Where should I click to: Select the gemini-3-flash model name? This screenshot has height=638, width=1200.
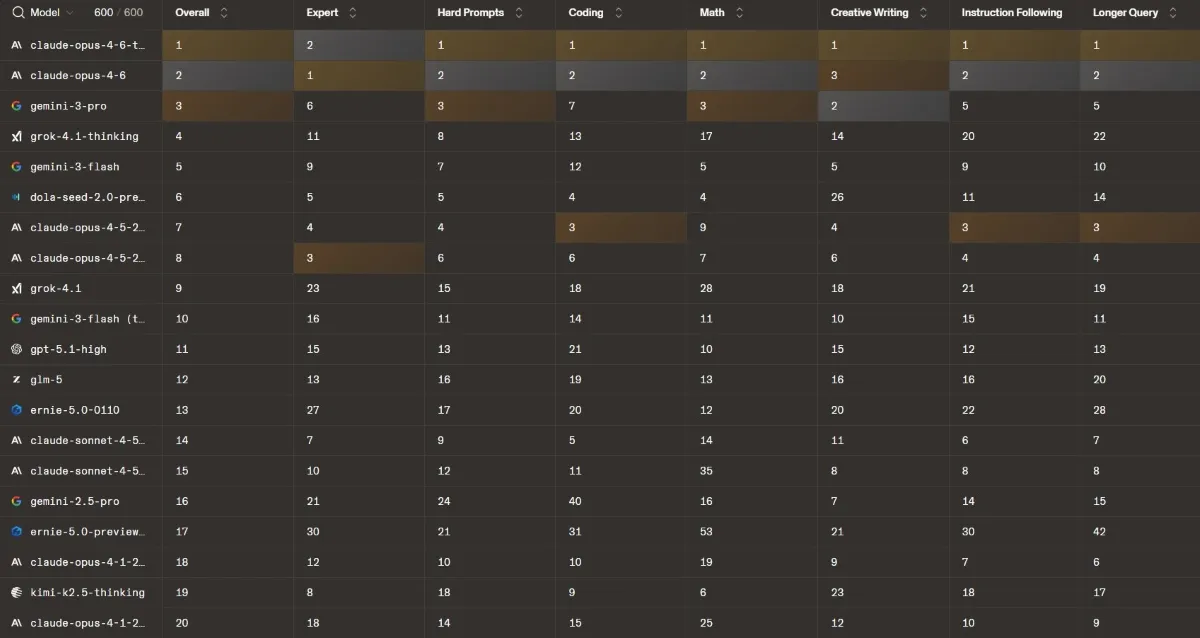(74, 167)
